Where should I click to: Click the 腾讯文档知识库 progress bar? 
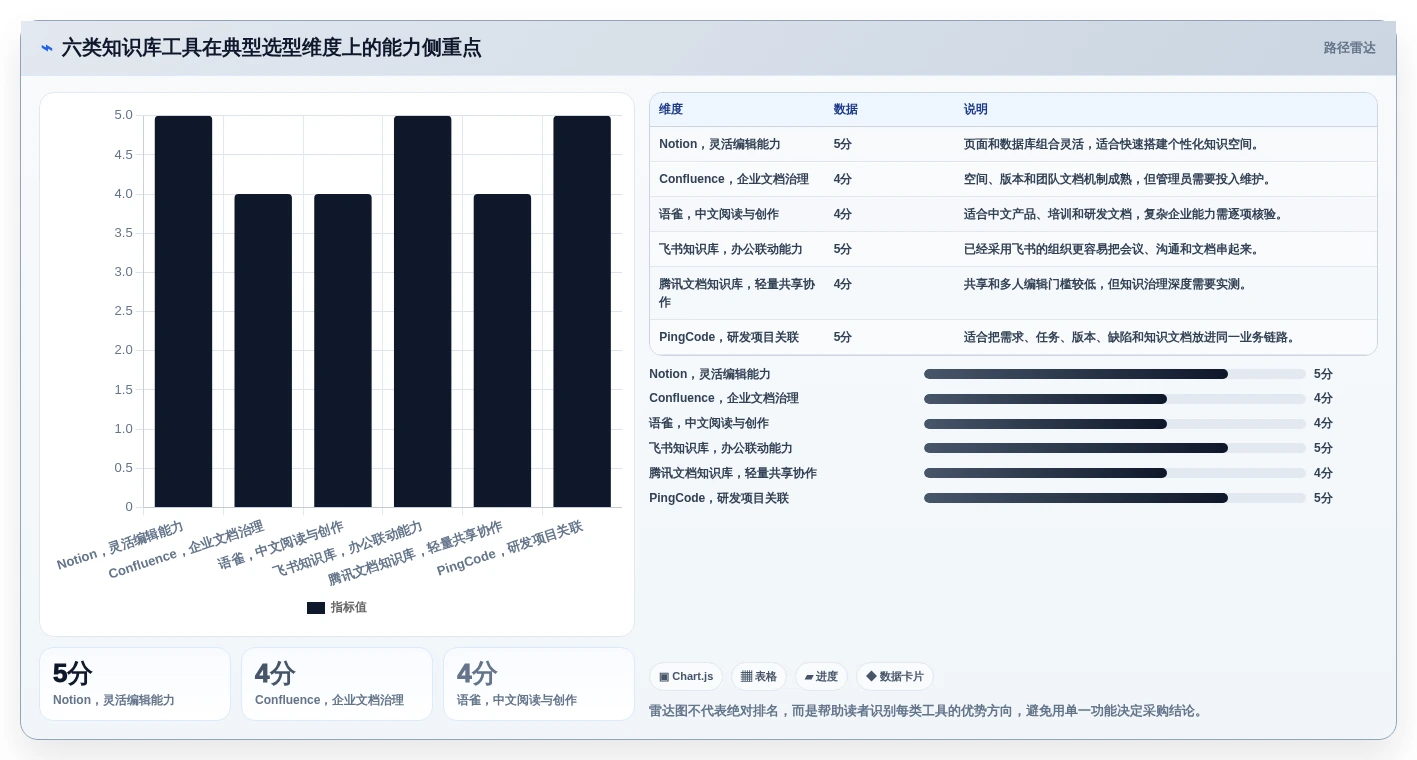(1115, 473)
